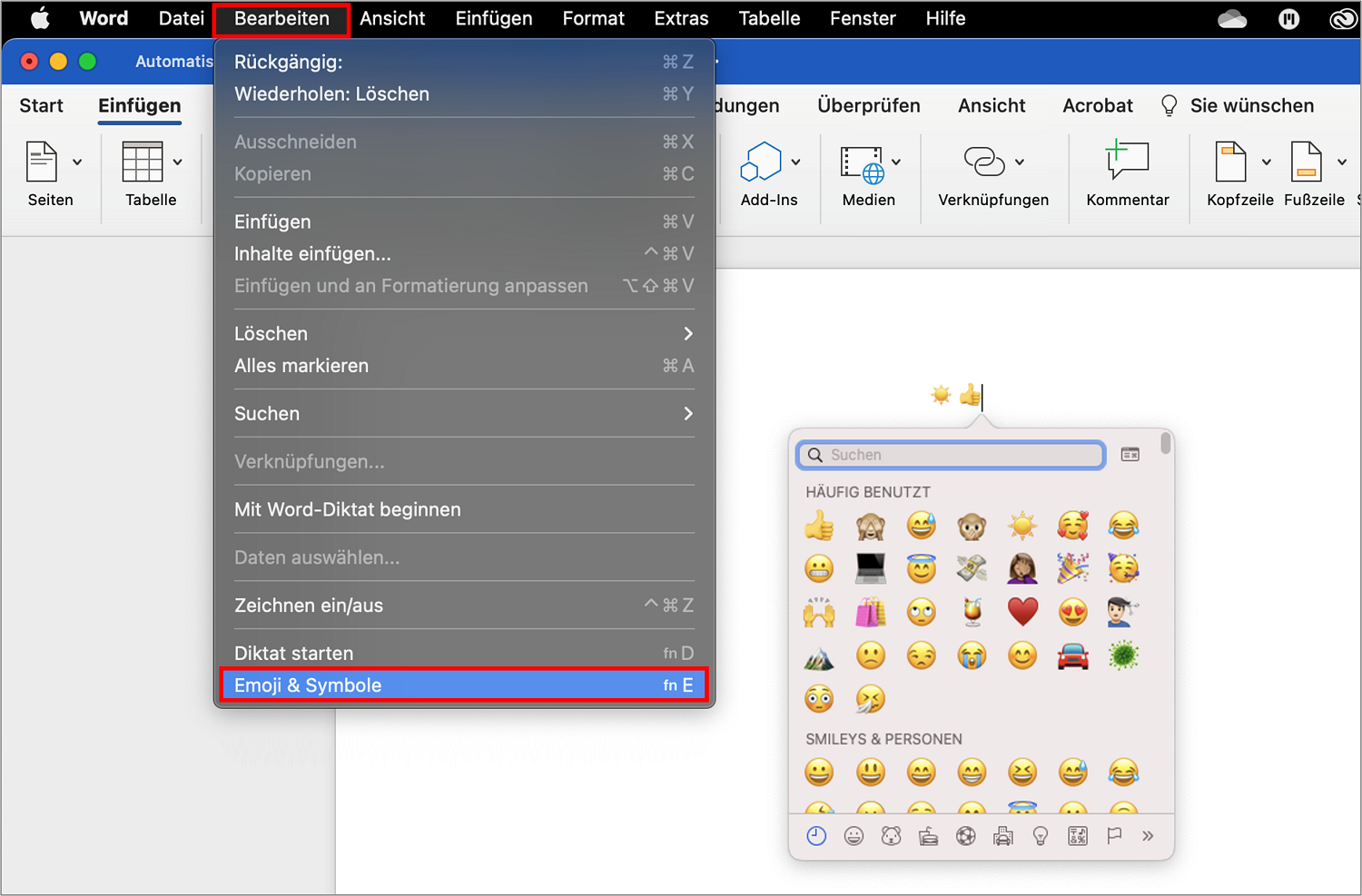Image resolution: width=1362 pixels, height=896 pixels.
Task: Jump to Travel & Places category icon
Action: click(1003, 836)
